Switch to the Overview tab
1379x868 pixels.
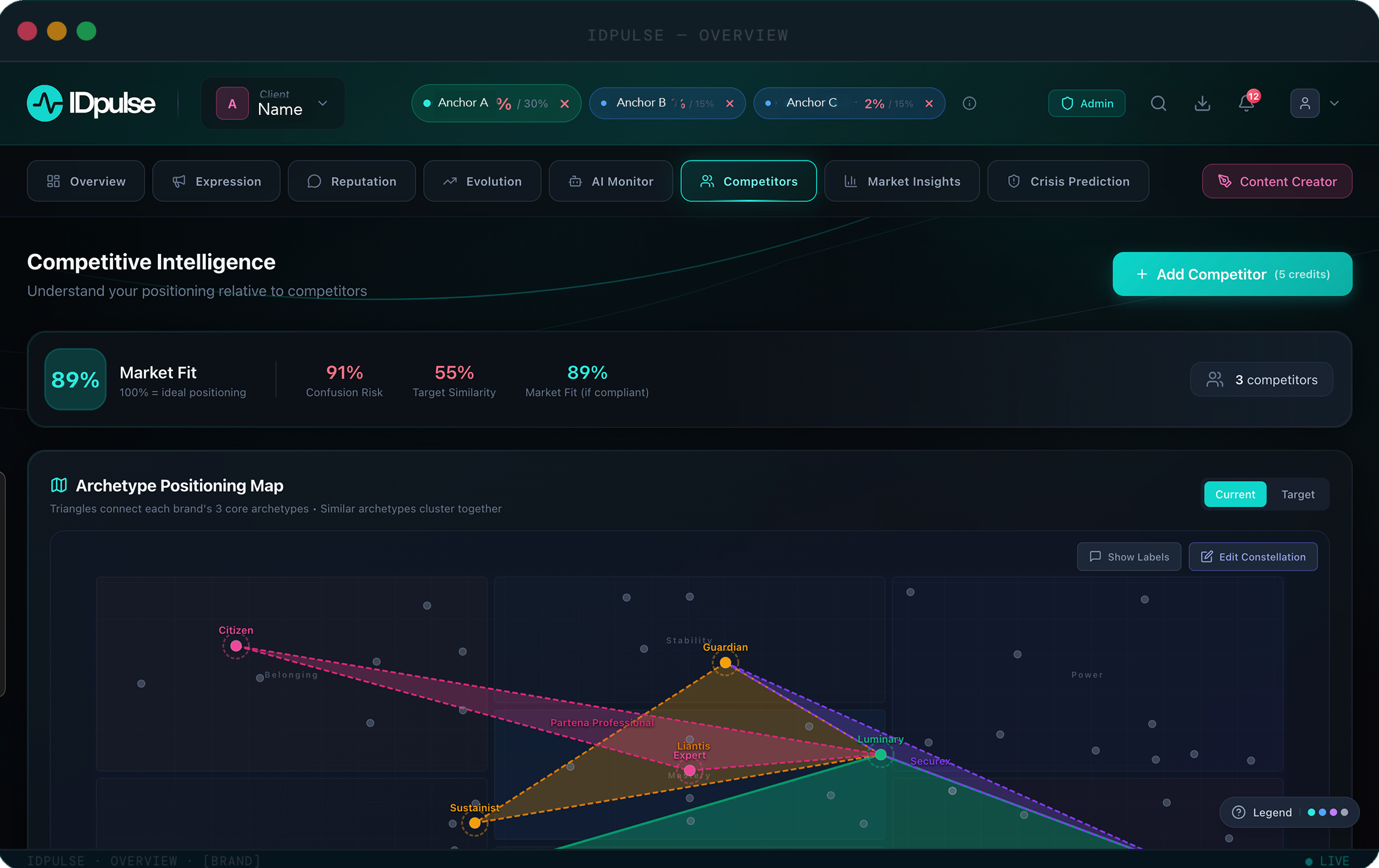[x=86, y=181]
